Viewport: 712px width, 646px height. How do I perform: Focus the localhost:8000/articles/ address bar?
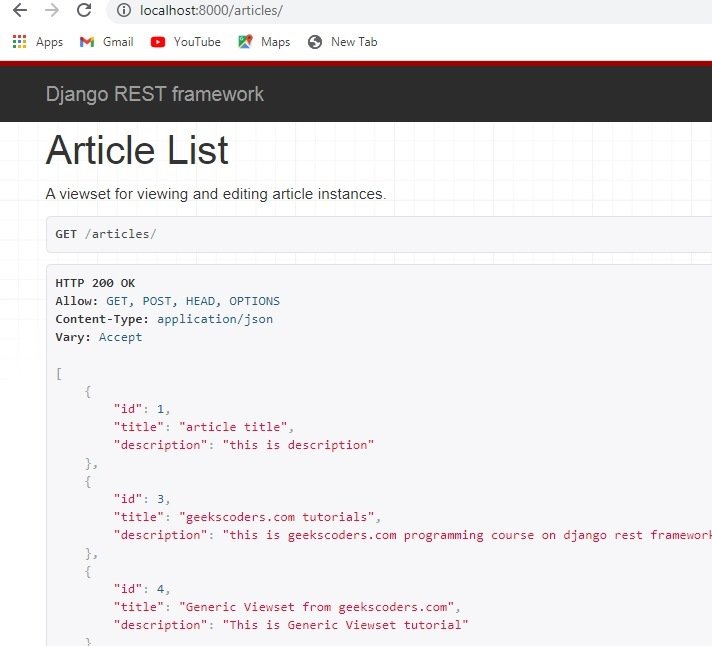pos(409,10)
